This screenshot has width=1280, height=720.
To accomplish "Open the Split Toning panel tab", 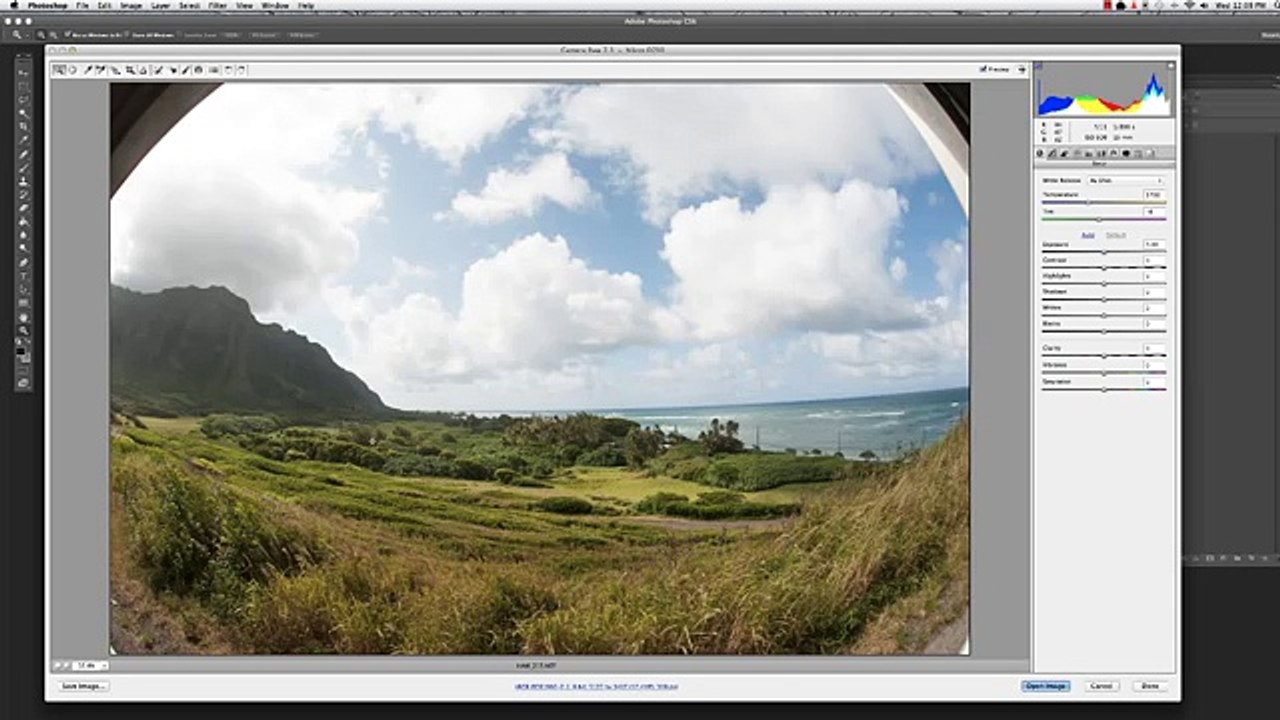I will (x=1089, y=154).
